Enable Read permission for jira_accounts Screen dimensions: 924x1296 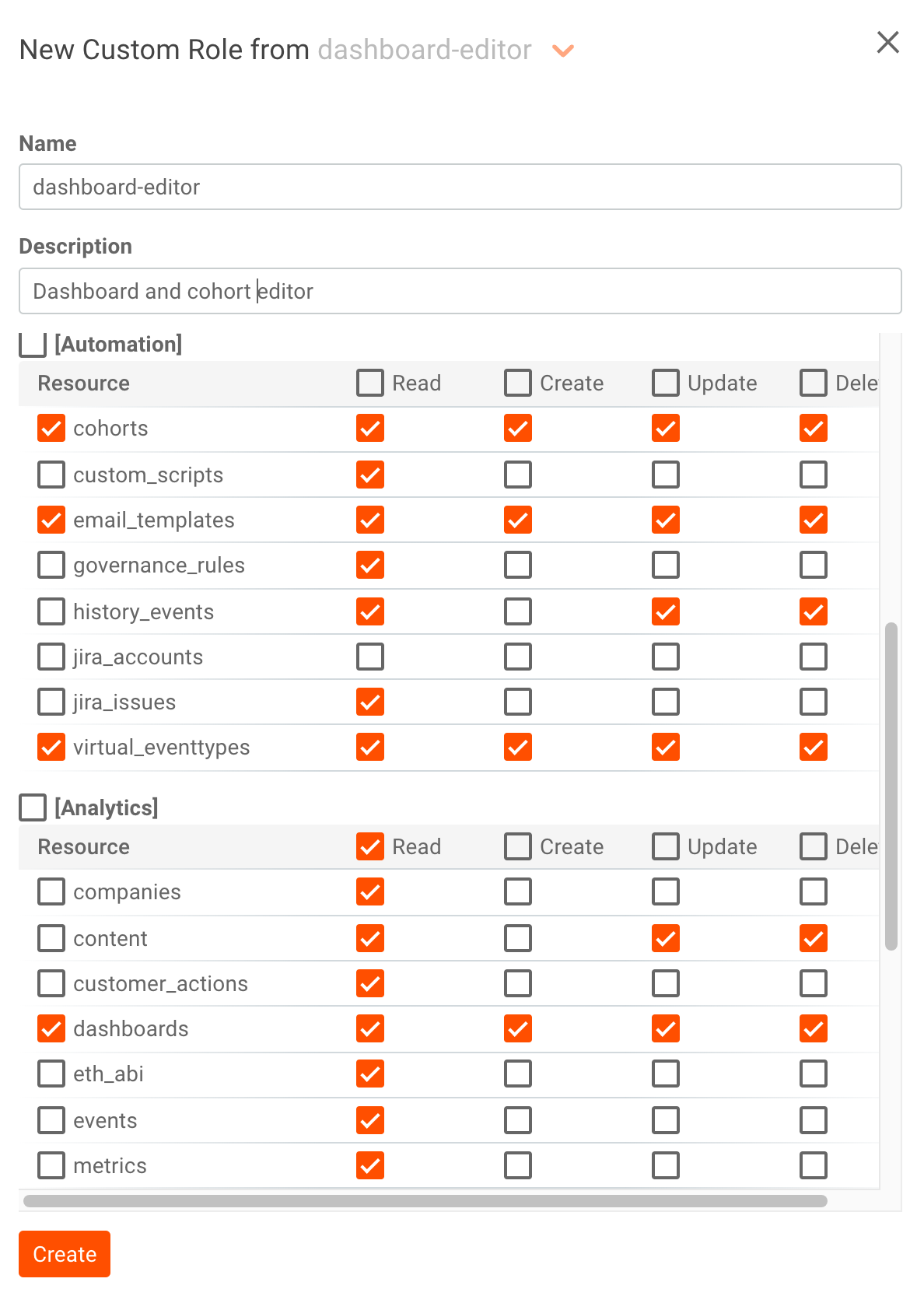(370, 656)
